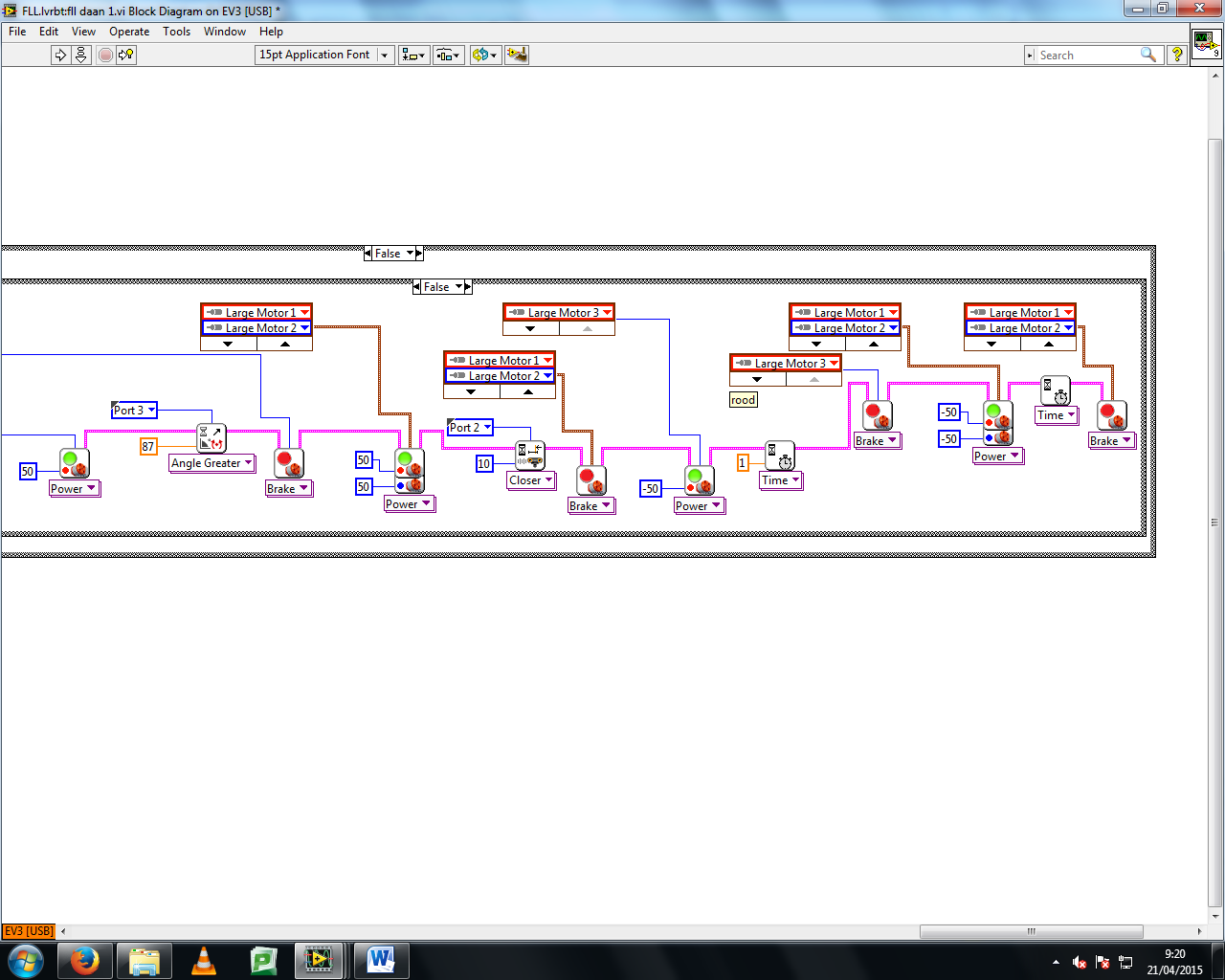Open the Align Objects toolbar menu

point(413,56)
